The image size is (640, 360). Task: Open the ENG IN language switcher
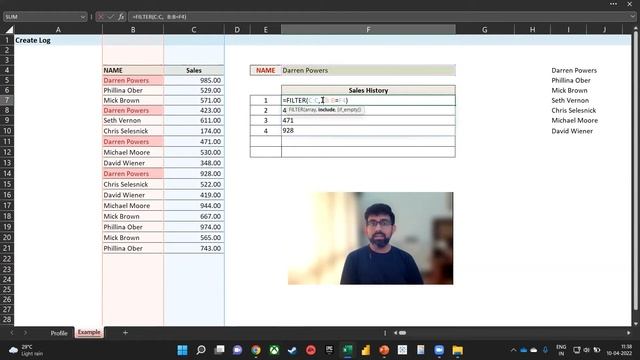[x=561, y=350]
